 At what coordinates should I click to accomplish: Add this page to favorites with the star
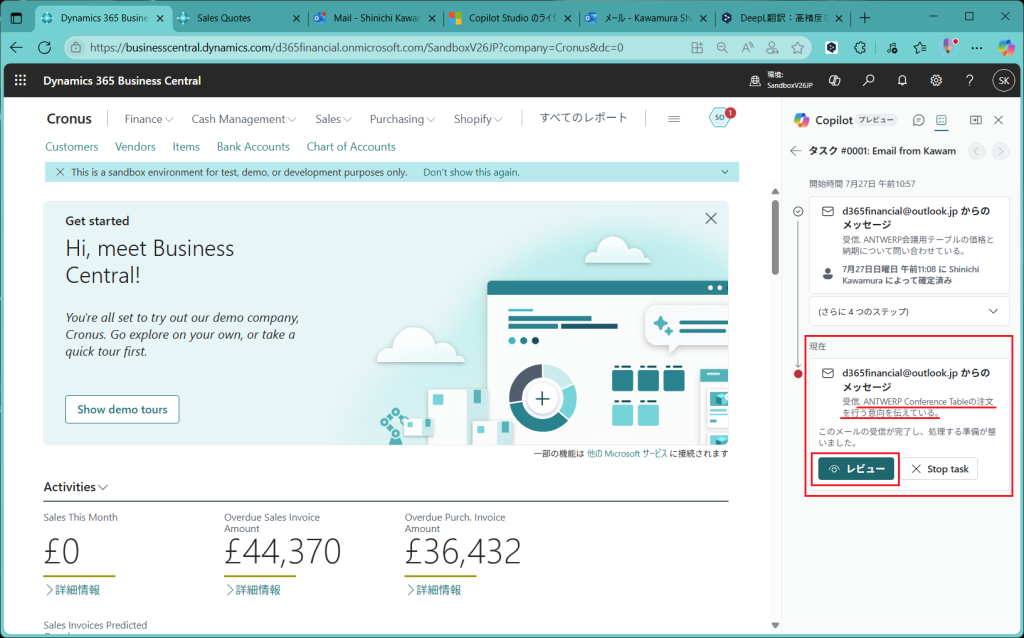pyautogui.click(x=797, y=48)
